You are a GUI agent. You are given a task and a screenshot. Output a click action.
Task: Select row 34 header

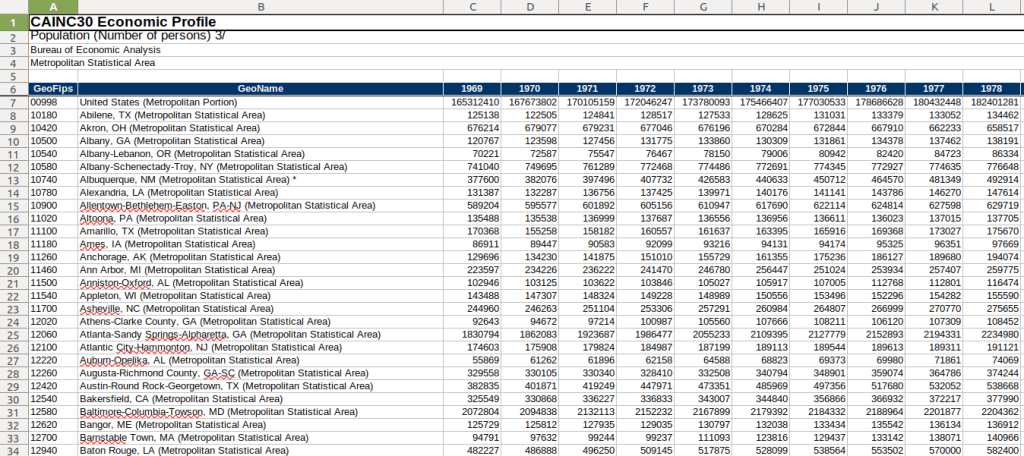(x=13, y=451)
